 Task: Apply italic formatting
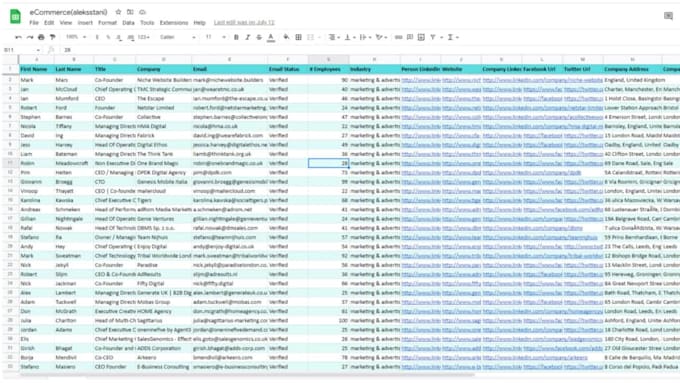(248, 37)
